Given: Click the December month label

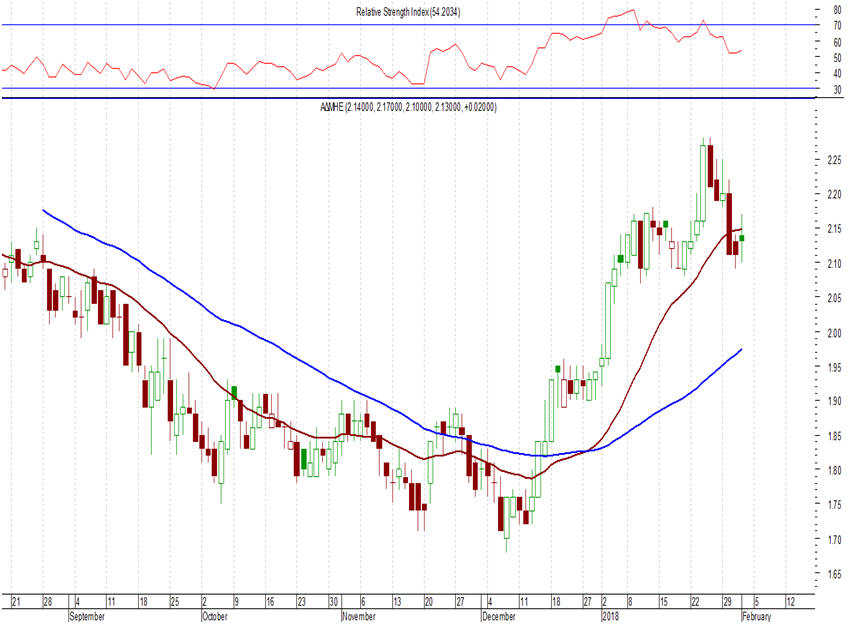Looking at the screenshot, I should click(x=499, y=616).
